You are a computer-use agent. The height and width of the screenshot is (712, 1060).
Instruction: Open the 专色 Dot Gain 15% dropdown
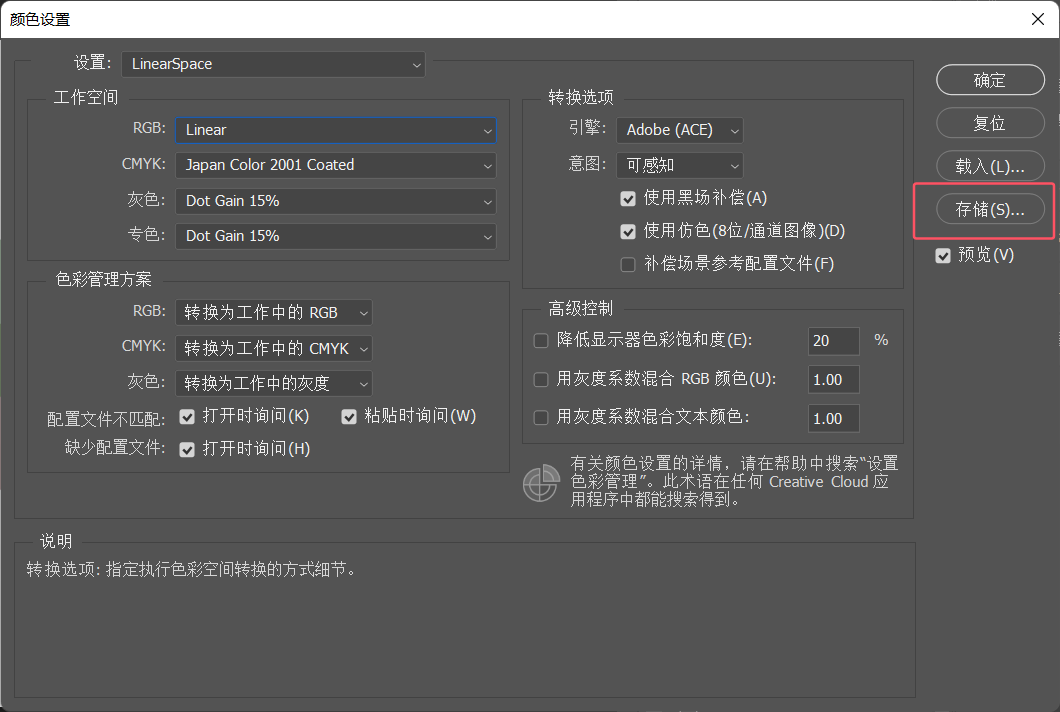point(336,236)
